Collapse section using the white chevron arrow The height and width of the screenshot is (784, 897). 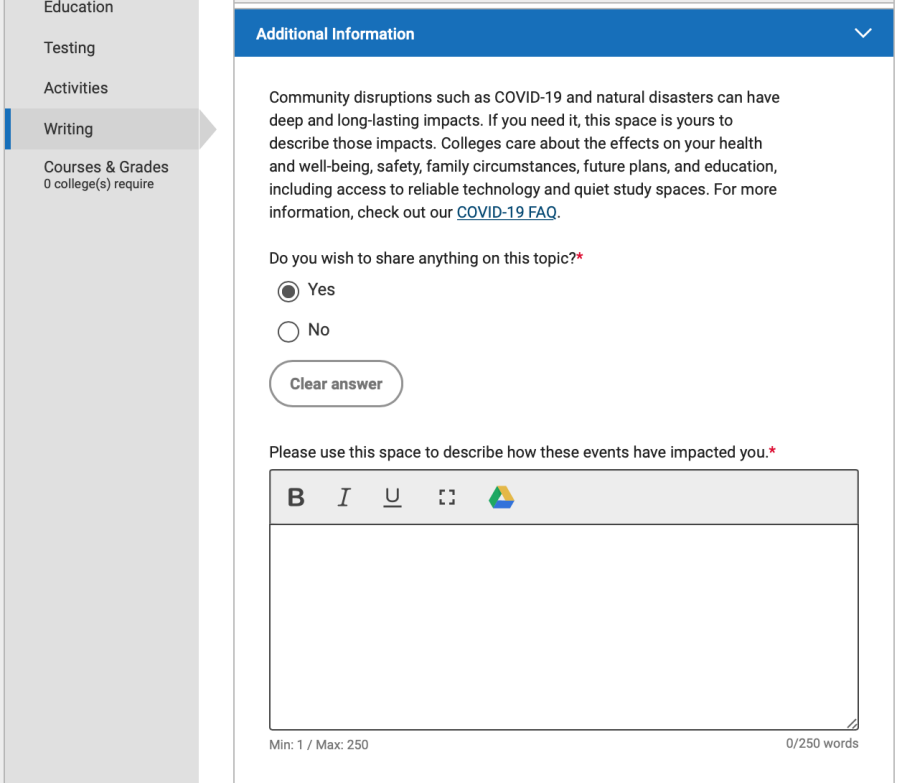click(864, 34)
